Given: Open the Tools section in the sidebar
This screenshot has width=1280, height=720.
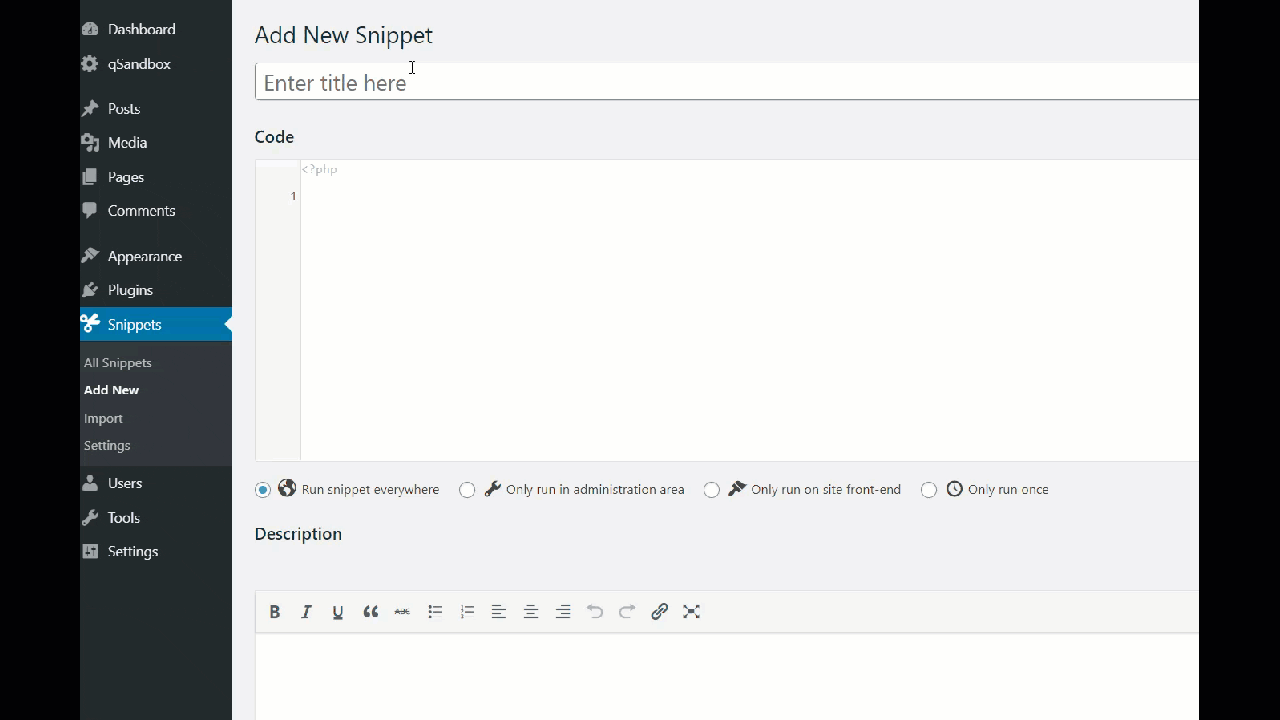Looking at the screenshot, I should point(123,517).
